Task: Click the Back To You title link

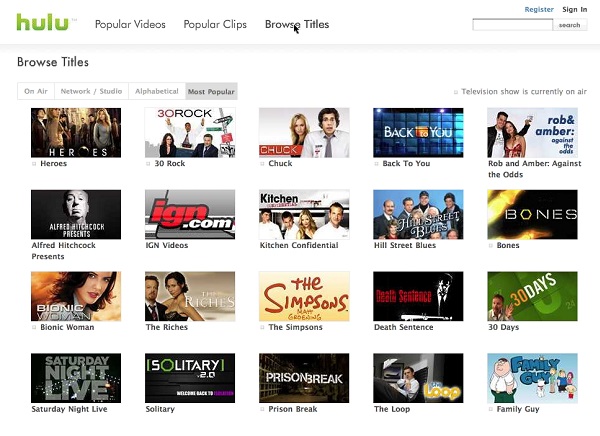Action: (x=406, y=163)
